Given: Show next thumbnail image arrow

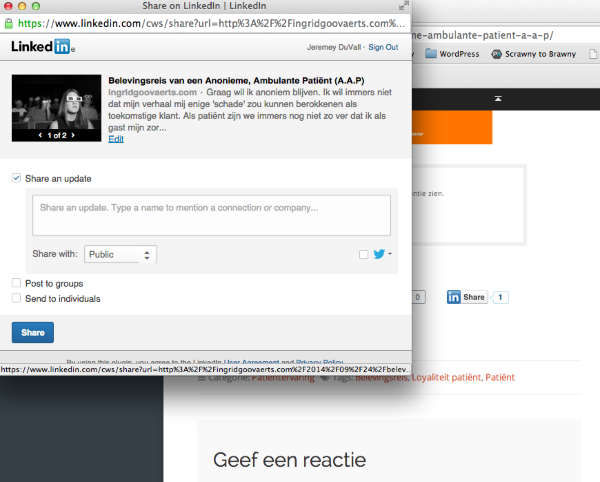Looking at the screenshot, I should tap(73, 135).
